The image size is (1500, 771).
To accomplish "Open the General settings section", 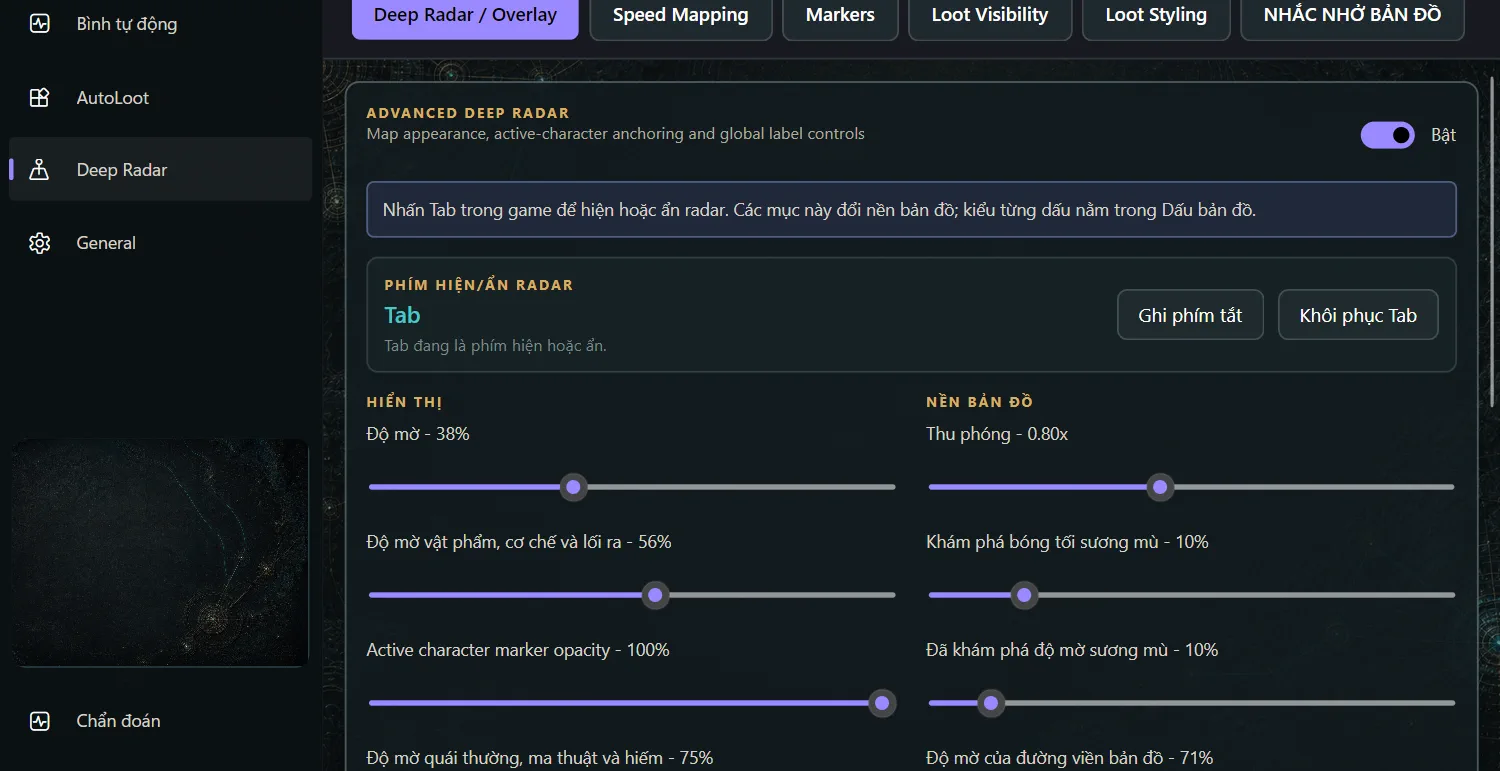I will coord(160,243).
